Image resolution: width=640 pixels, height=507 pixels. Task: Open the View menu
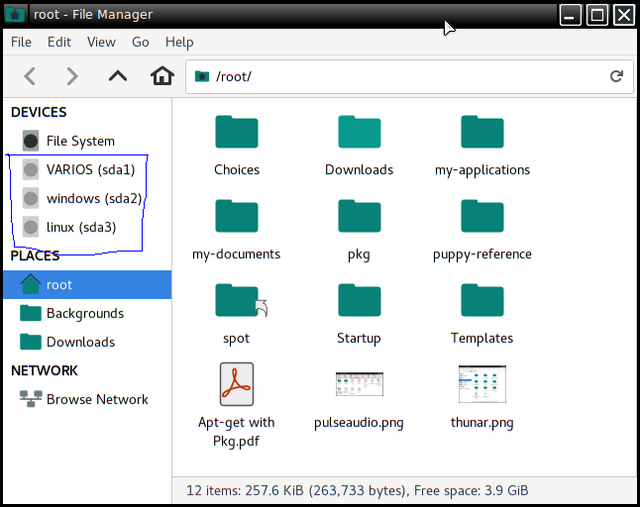(101, 42)
